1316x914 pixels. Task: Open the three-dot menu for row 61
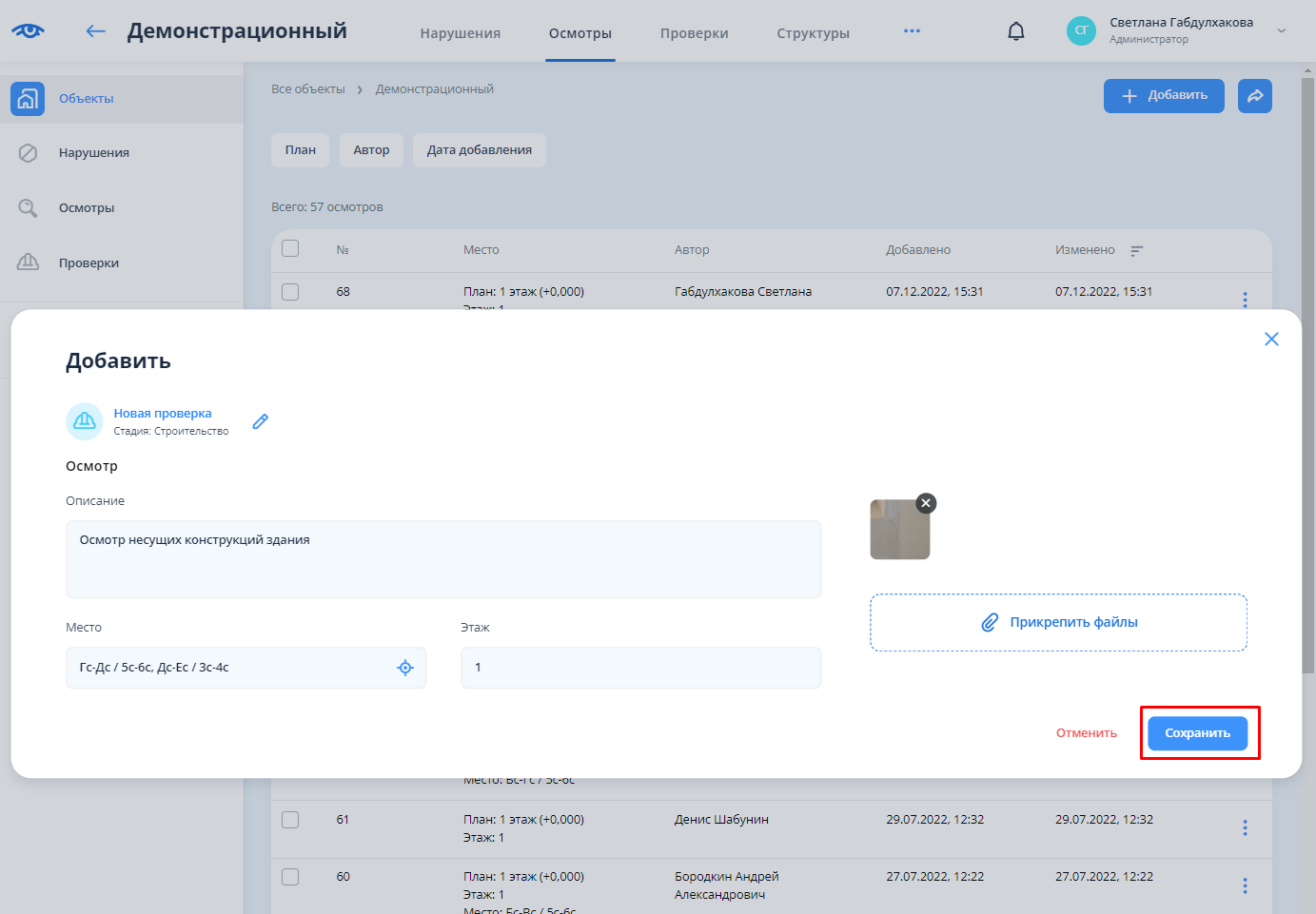point(1245,827)
